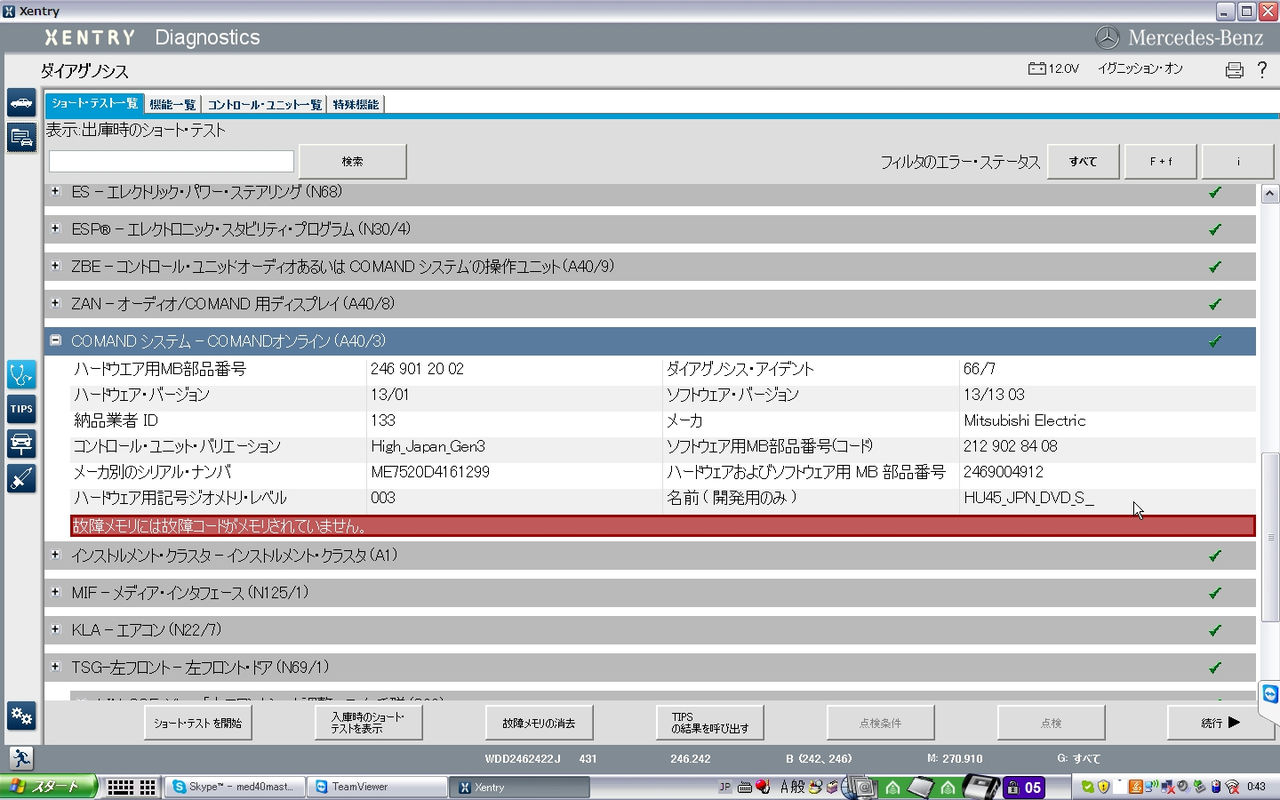This screenshot has height=800, width=1280.
Task: Open the コントロール・ユニット一覧 tab
Action: pos(263,103)
